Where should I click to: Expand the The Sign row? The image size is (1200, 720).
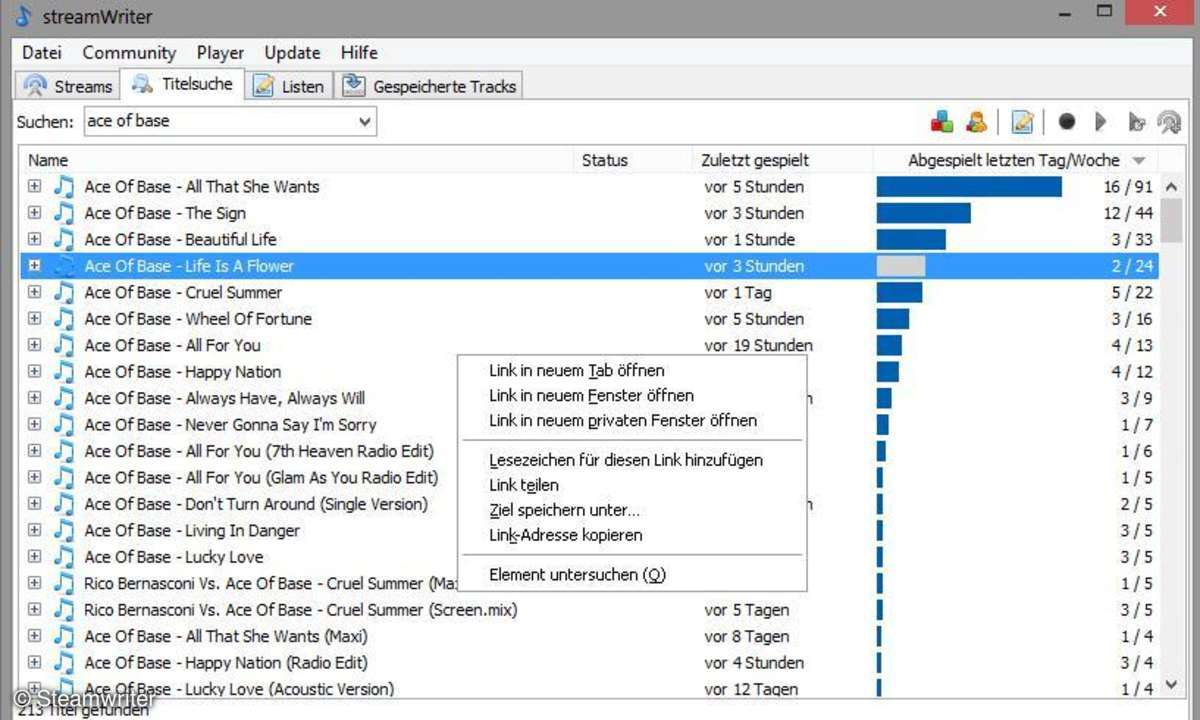pos(34,213)
